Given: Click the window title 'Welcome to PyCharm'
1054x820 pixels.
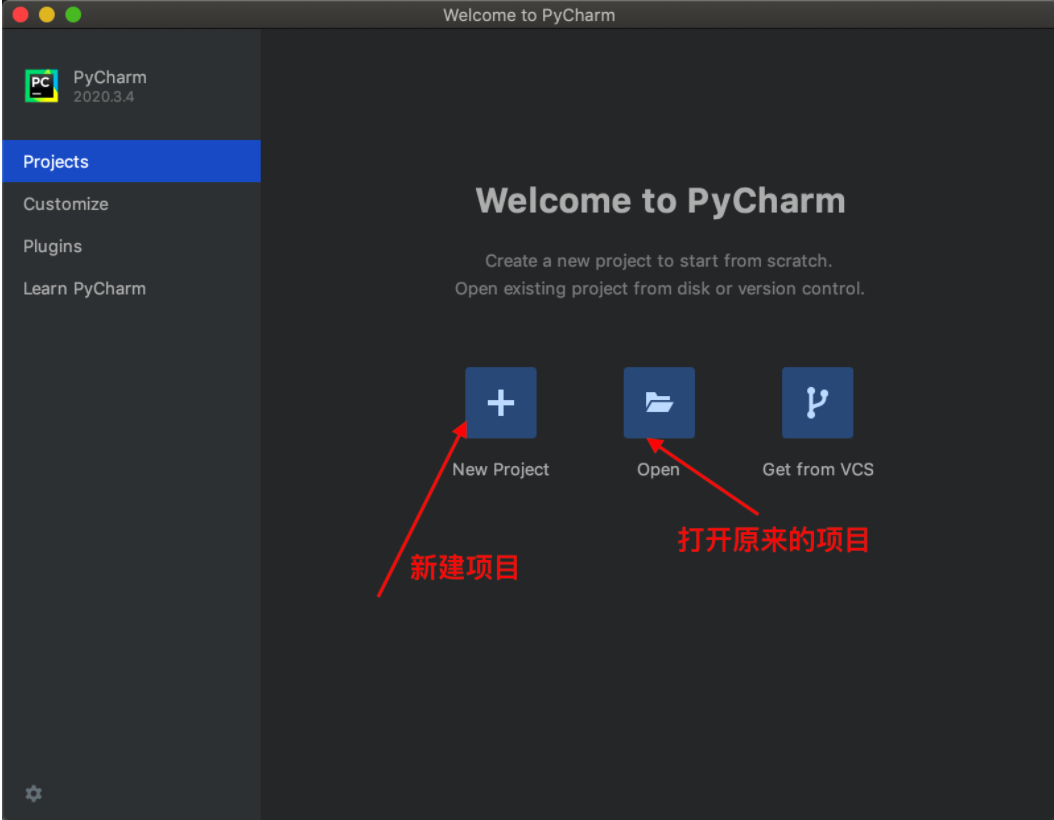Looking at the screenshot, I should (529, 15).
